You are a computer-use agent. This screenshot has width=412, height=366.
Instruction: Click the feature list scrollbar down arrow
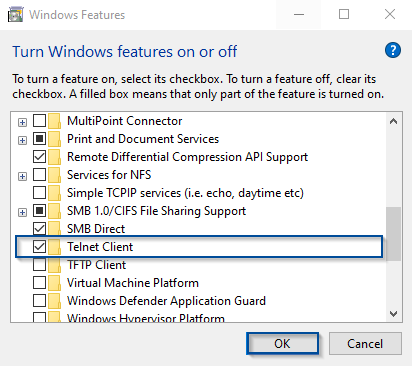click(x=394, y=314)
